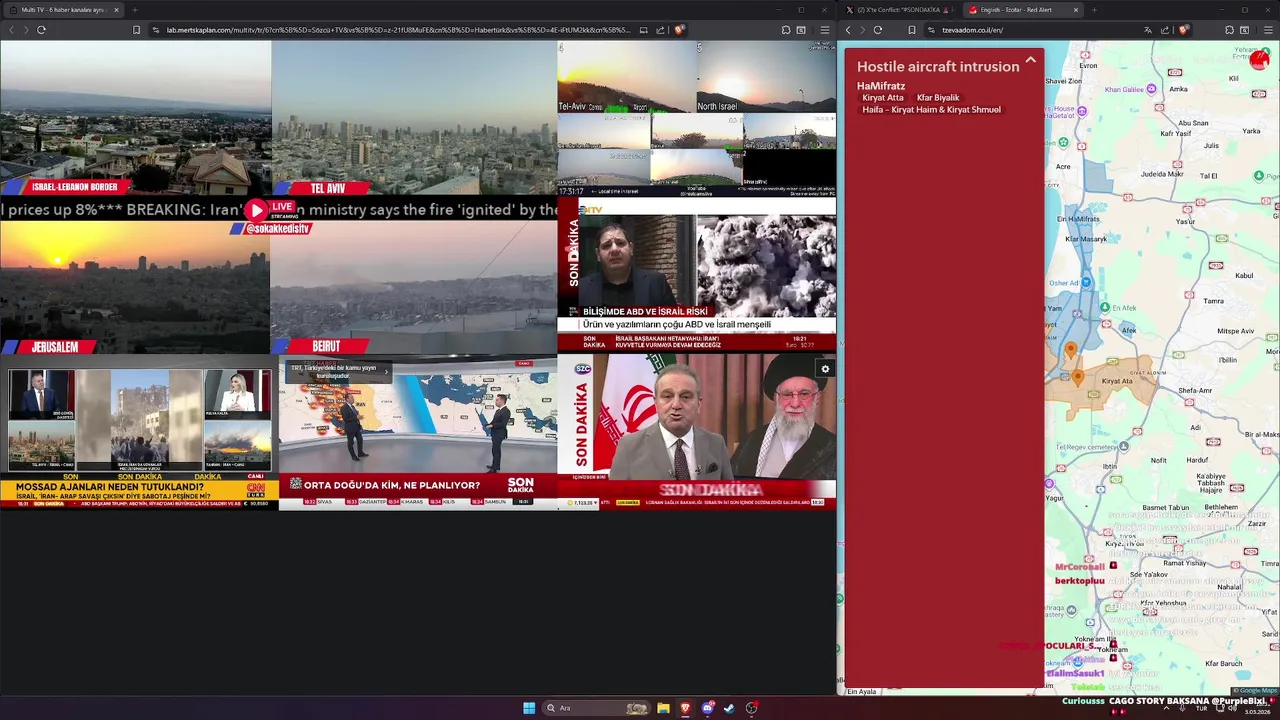Click the 'Orta Doğu'da kim, ne planlıyor' stream
Screen dimensions: 1280x720
418,433
